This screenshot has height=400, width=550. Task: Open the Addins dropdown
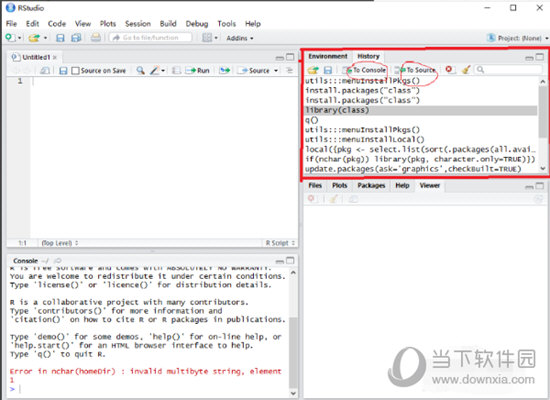tap(240, 38)
